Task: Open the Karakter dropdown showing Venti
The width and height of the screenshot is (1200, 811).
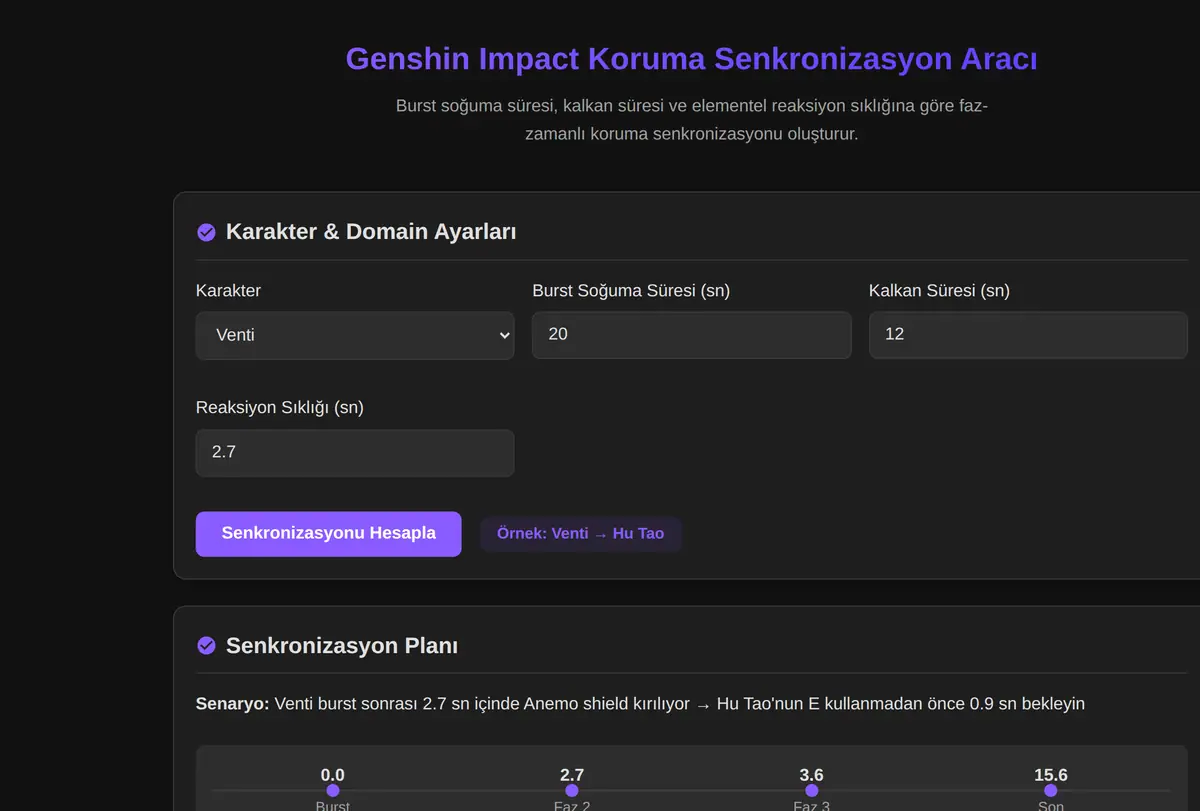Action: coord(355,335)
